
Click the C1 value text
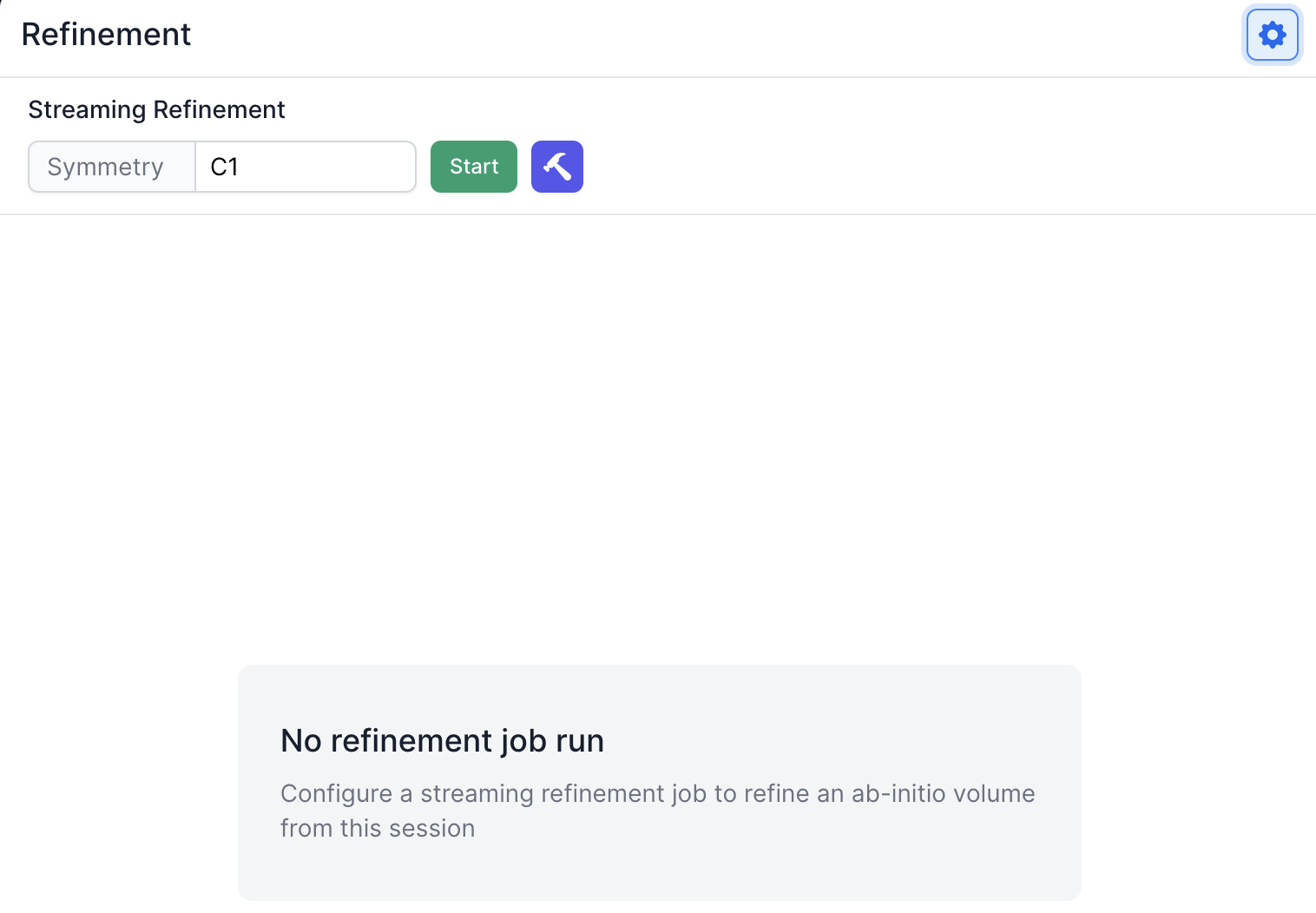[x=225, y=167]
